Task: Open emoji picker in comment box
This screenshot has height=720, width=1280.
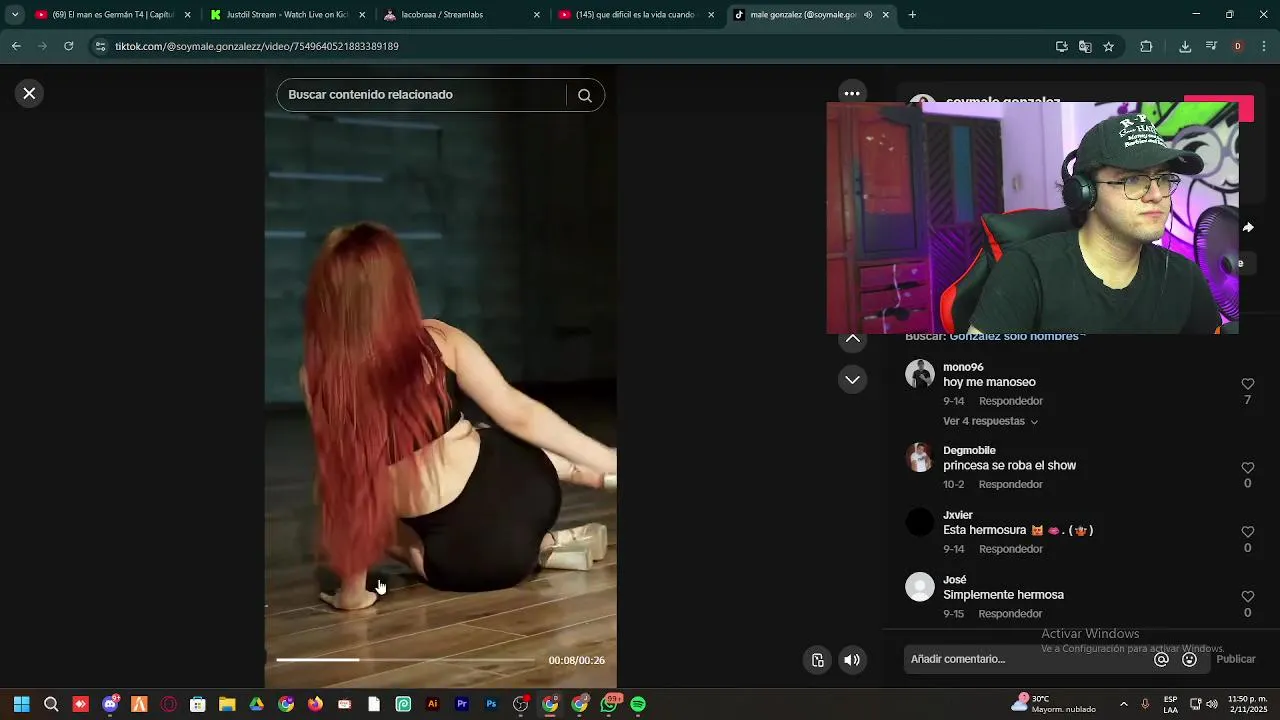Action: [x=1190, y=659]
